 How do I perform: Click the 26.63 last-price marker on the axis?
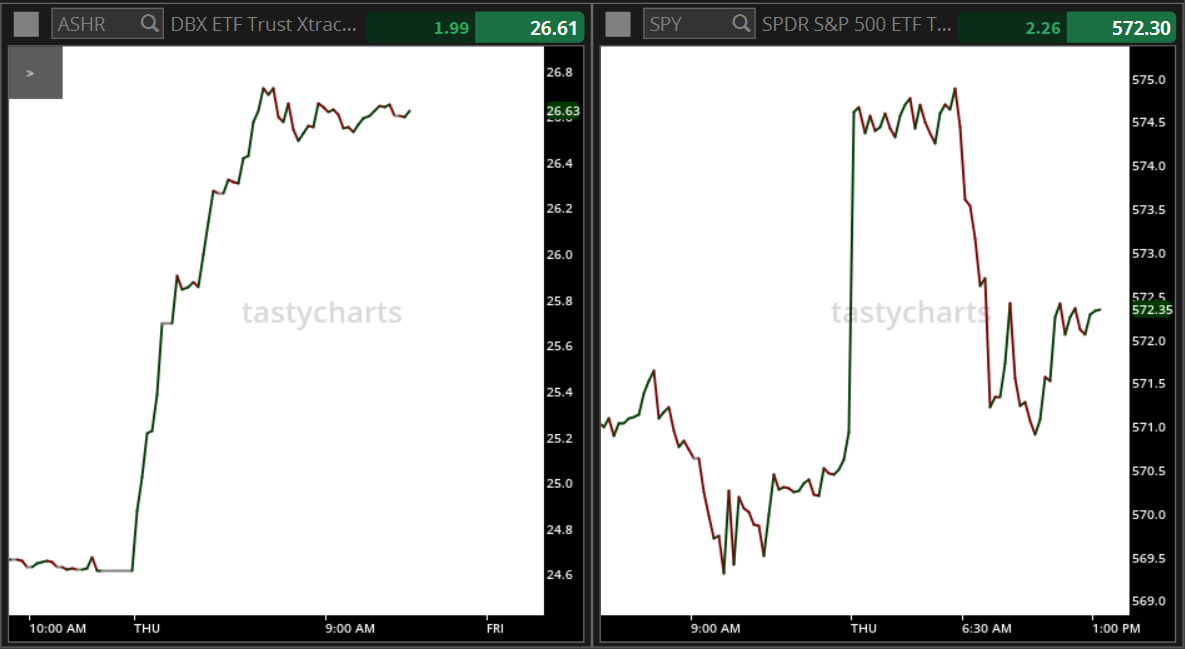(562, 112)
